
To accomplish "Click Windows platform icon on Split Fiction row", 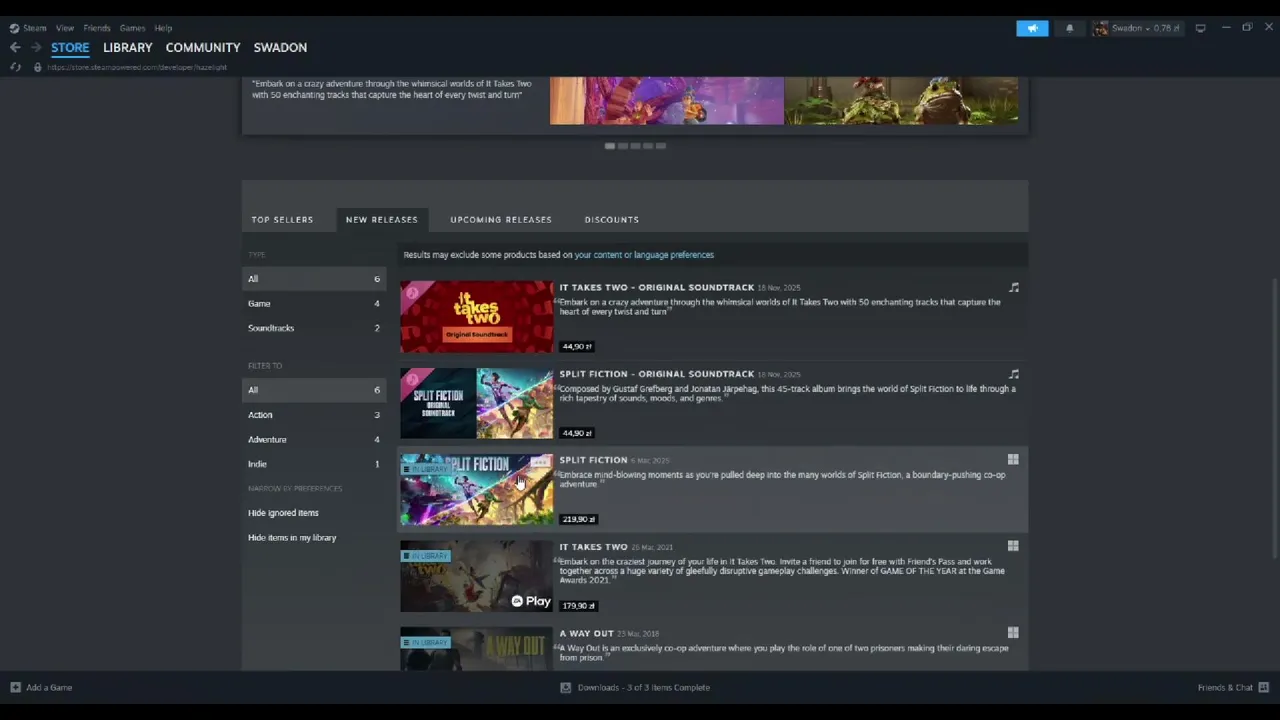I will [1013, 460].
